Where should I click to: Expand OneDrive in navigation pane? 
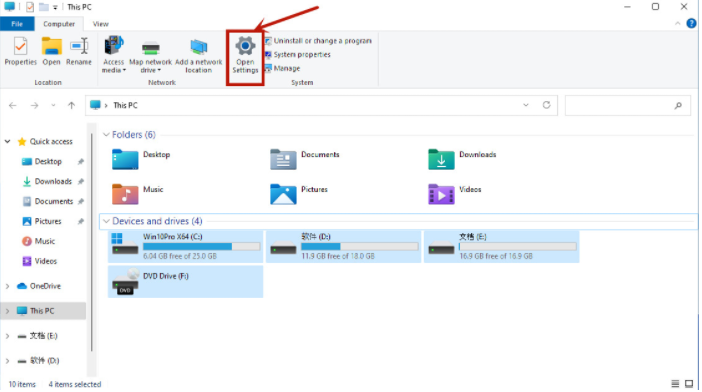8,286
